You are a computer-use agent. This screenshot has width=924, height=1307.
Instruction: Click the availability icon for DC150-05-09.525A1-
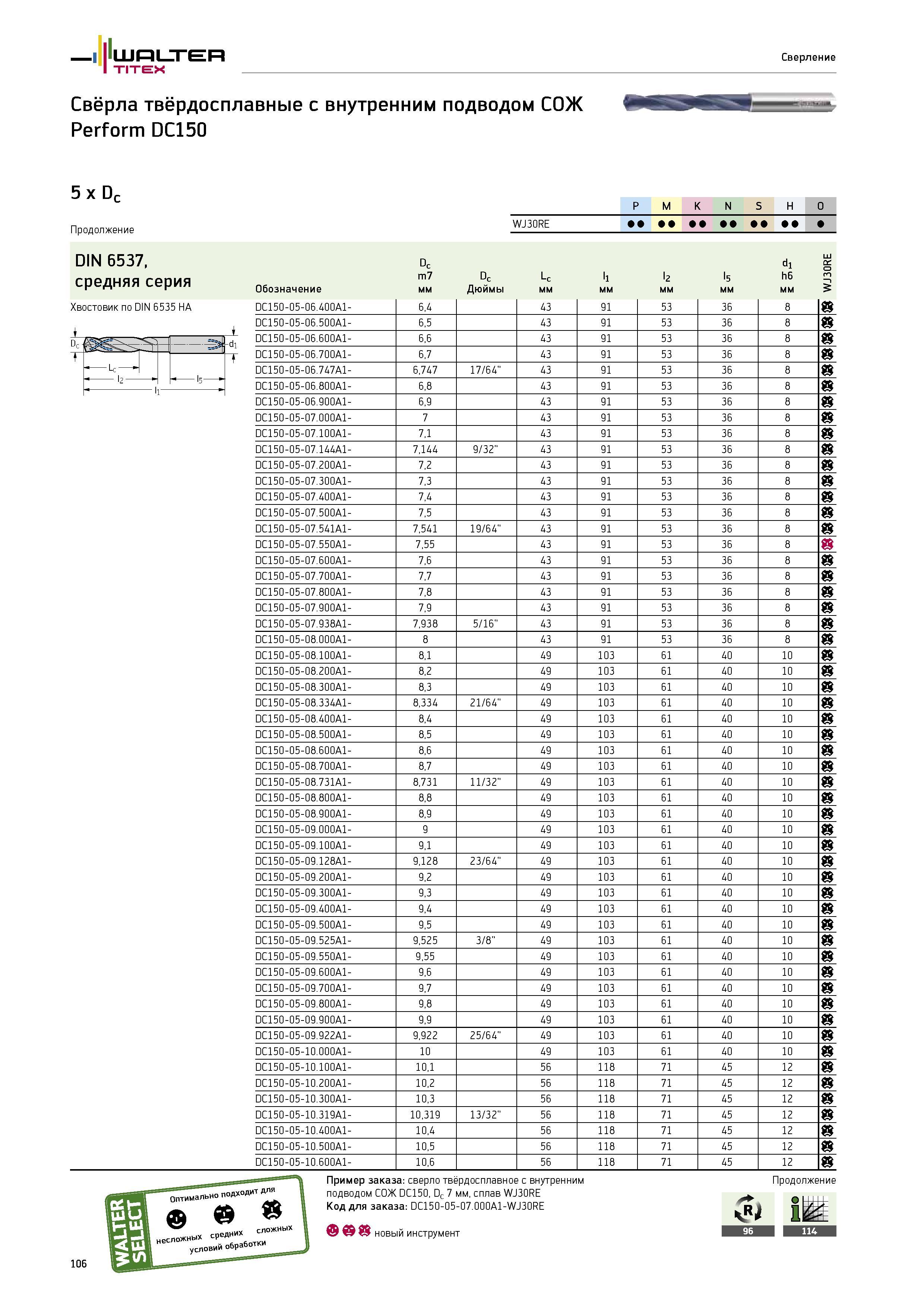(x=827, y=940)
